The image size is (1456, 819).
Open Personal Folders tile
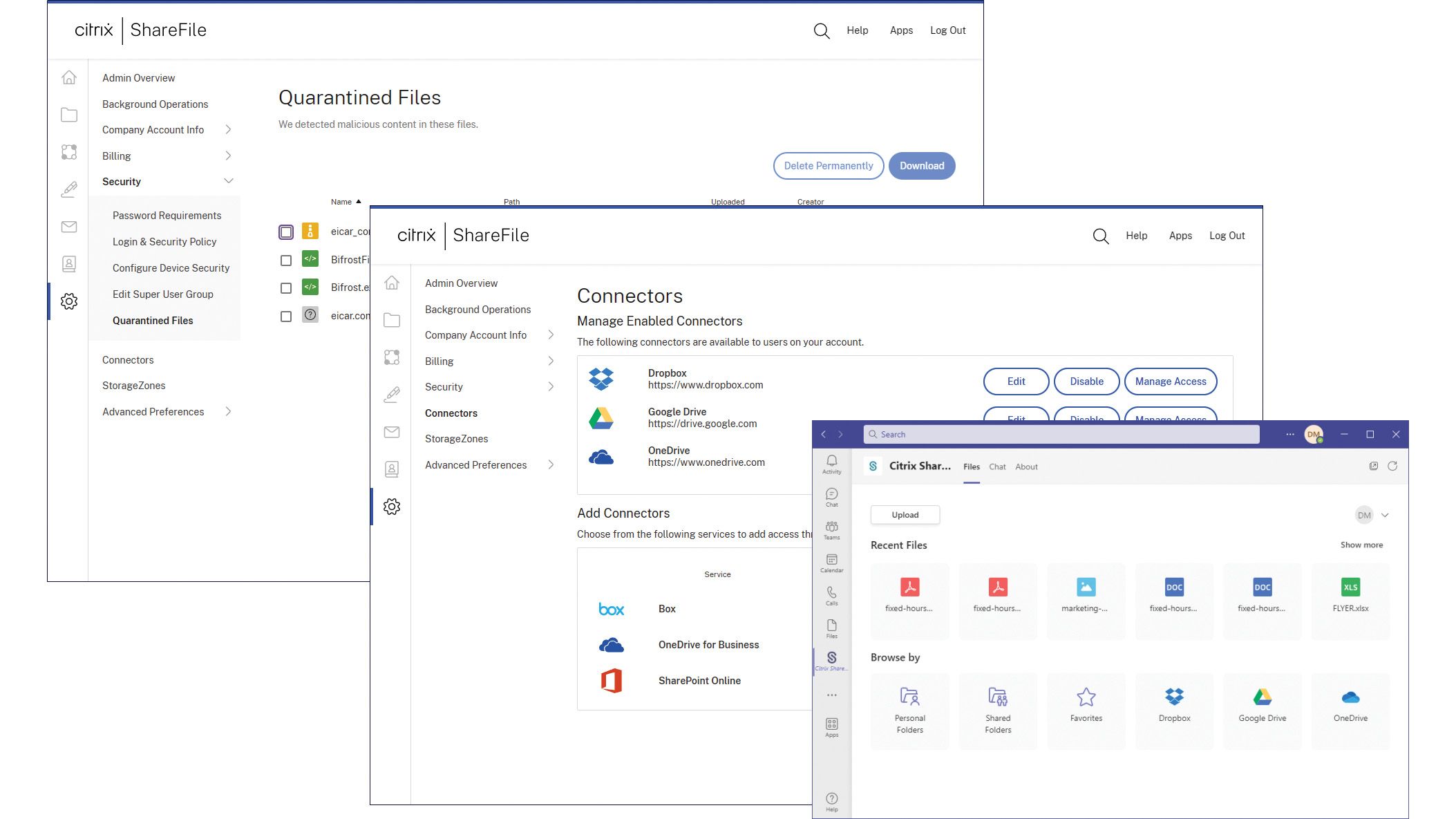tap(910, 711)
